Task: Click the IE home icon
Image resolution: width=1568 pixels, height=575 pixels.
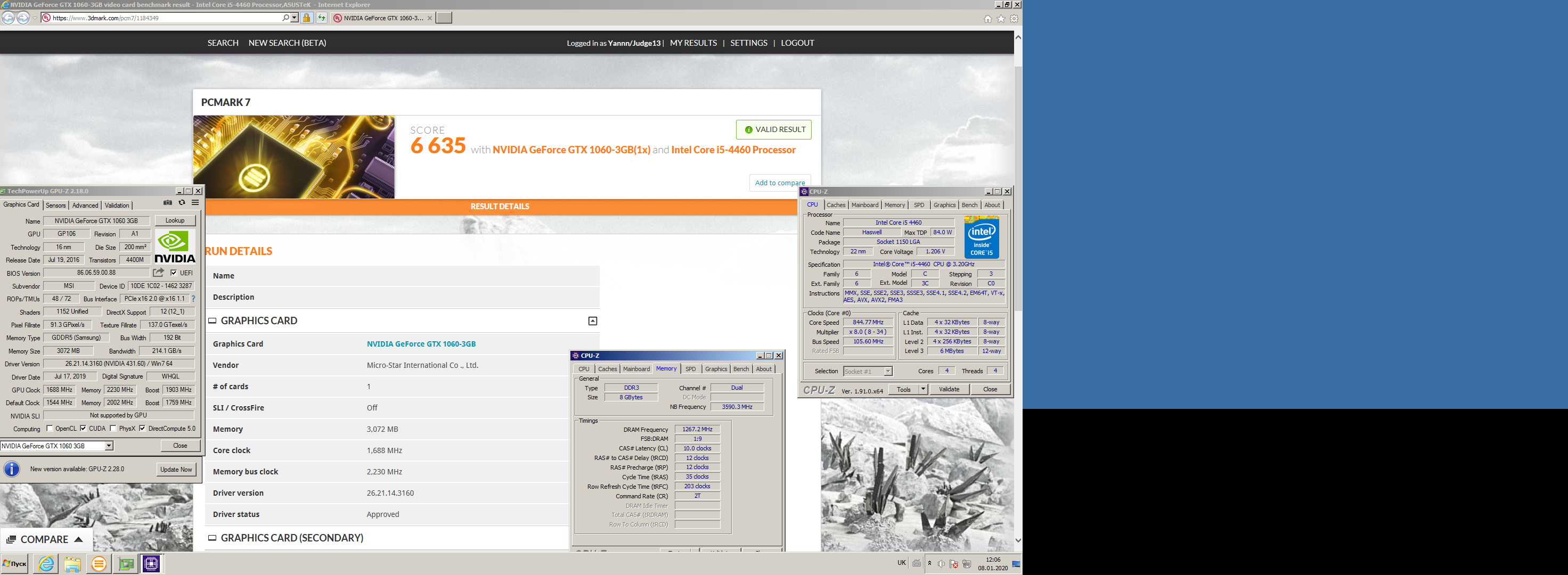Action: click(988, 19)
